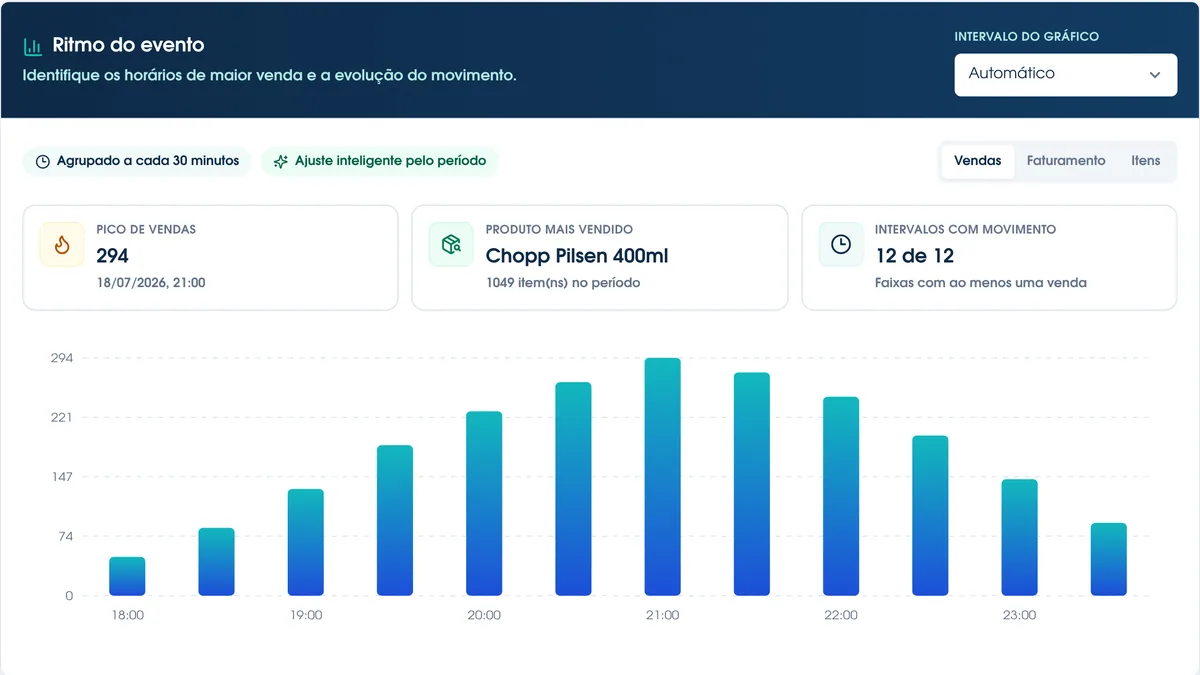Click the clock icon in the 30 minutos chip

(x=43, y=161)
